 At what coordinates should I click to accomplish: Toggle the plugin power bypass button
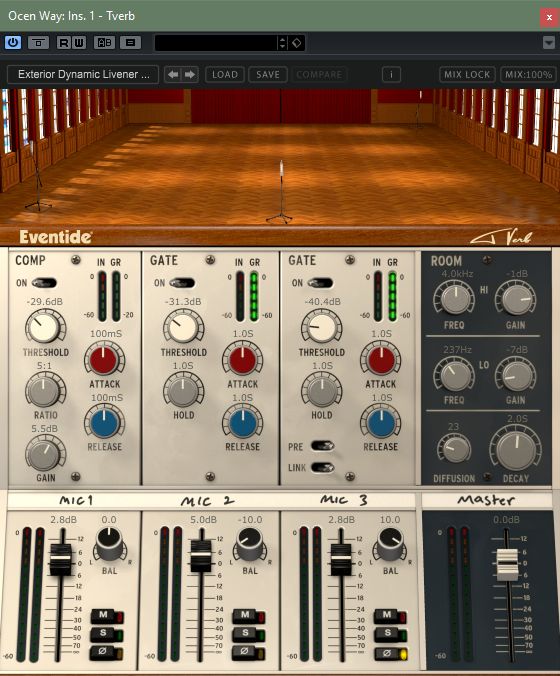(13, 43)
